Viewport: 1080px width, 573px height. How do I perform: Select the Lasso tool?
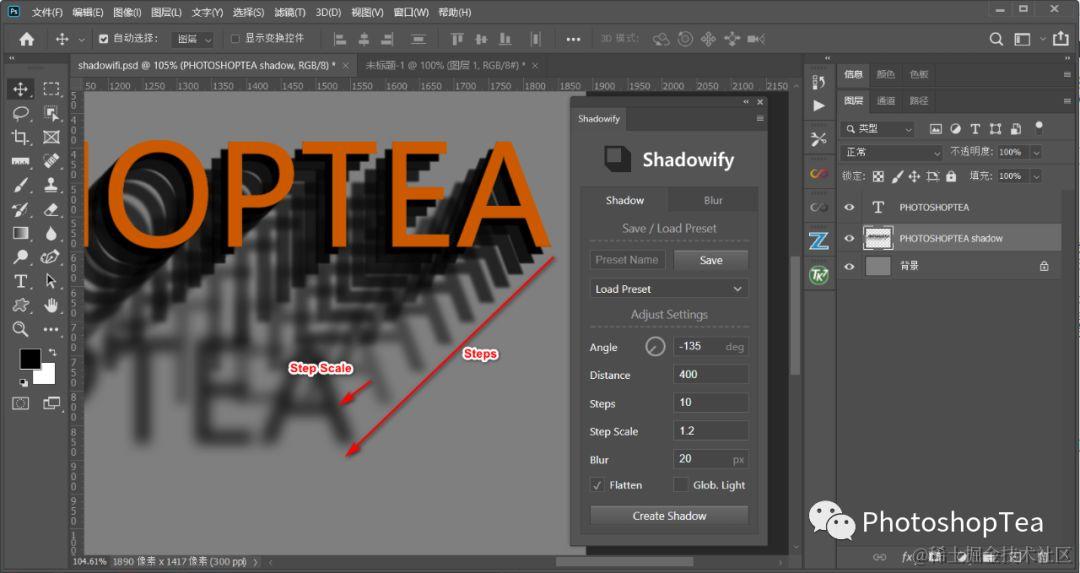click(21, 113)
